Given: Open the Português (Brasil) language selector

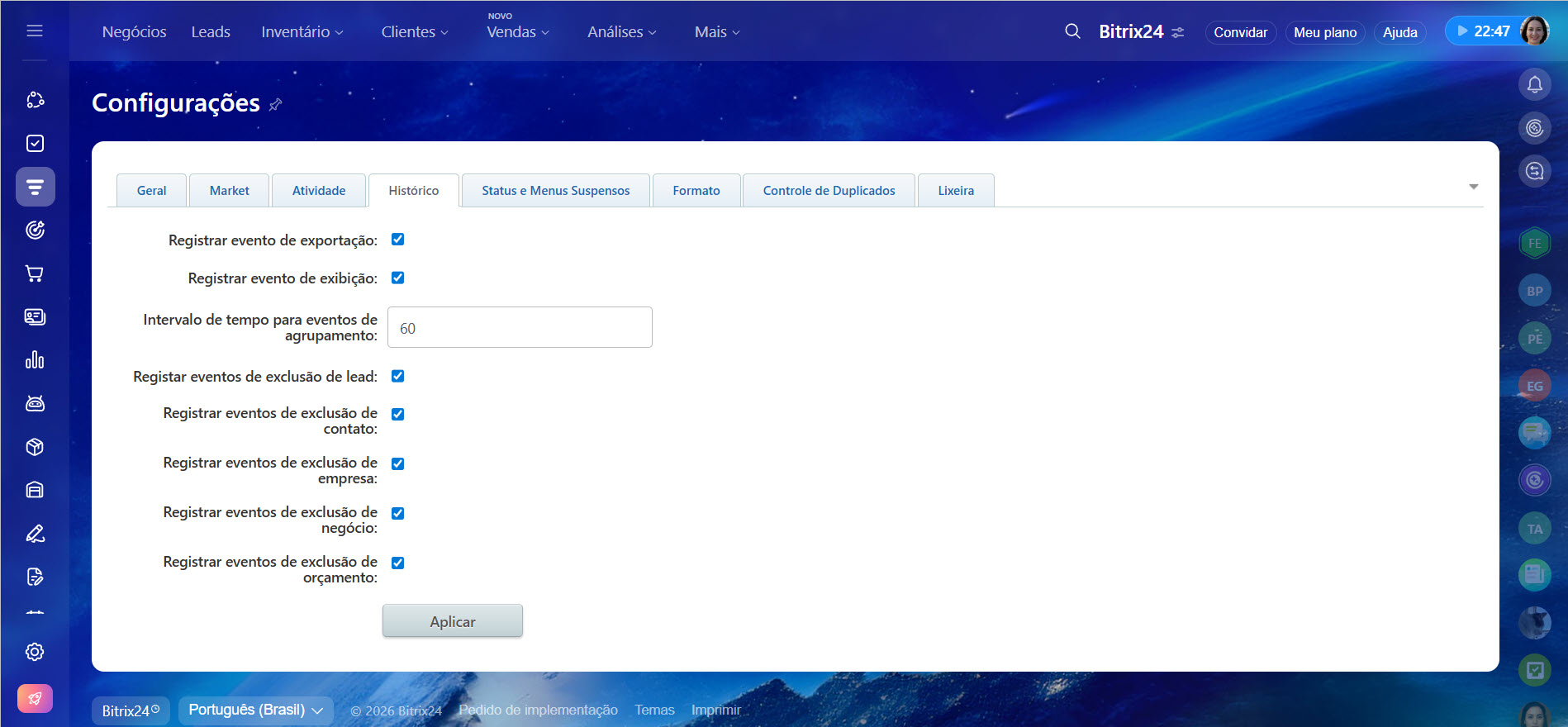Looking at the screenshot, I should (x=255, y=710).
